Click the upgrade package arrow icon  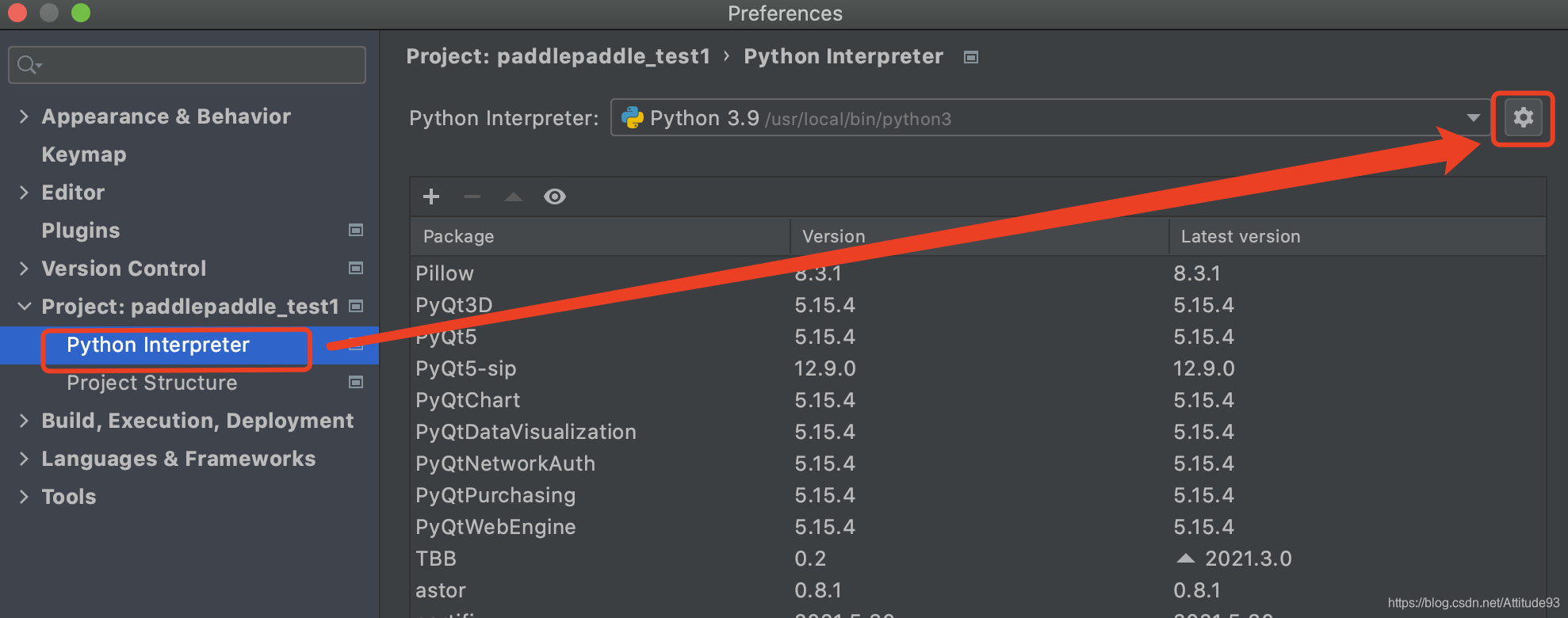[514, 196]
